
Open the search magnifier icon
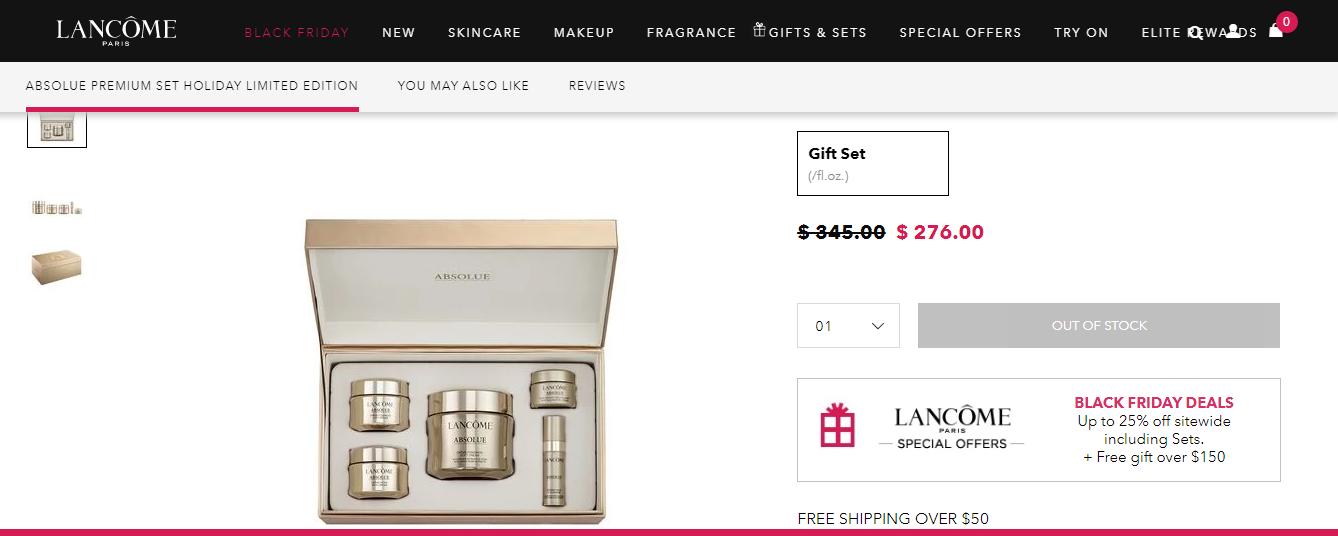(1195, 32)
